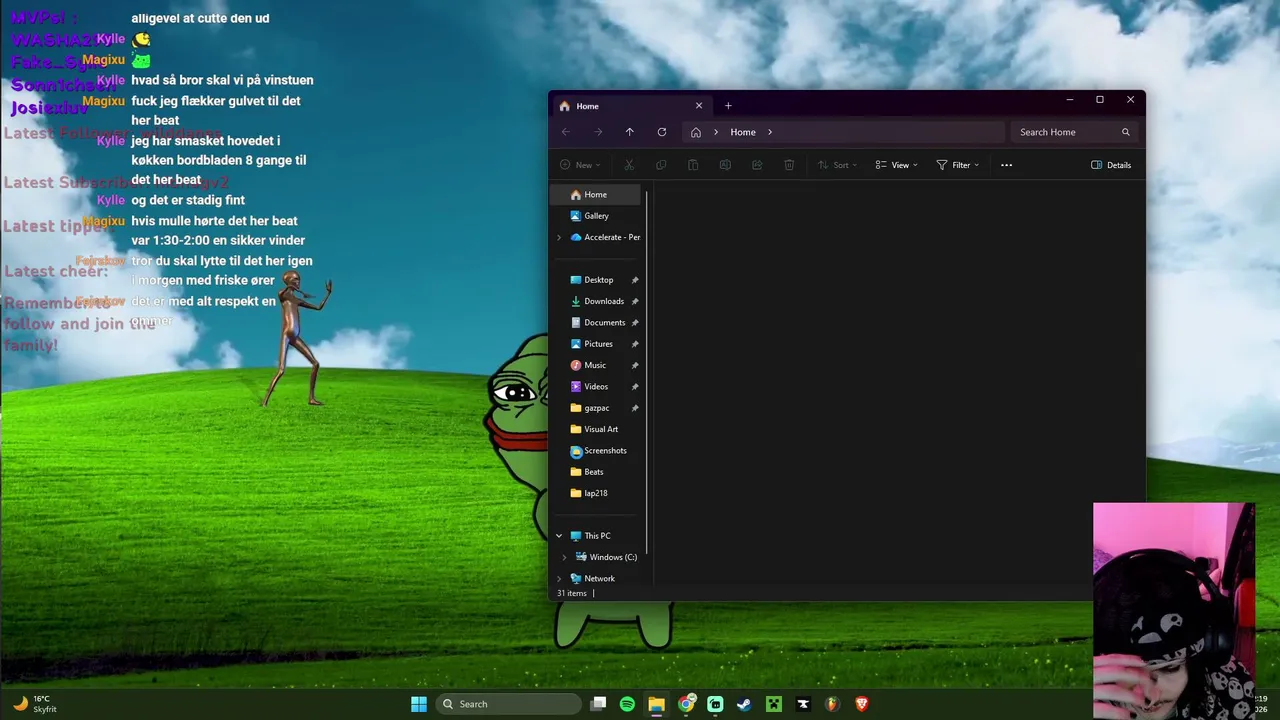Open Task View from the taskbar
This screenshot has width=1280, height=720.
coord(598,704)
